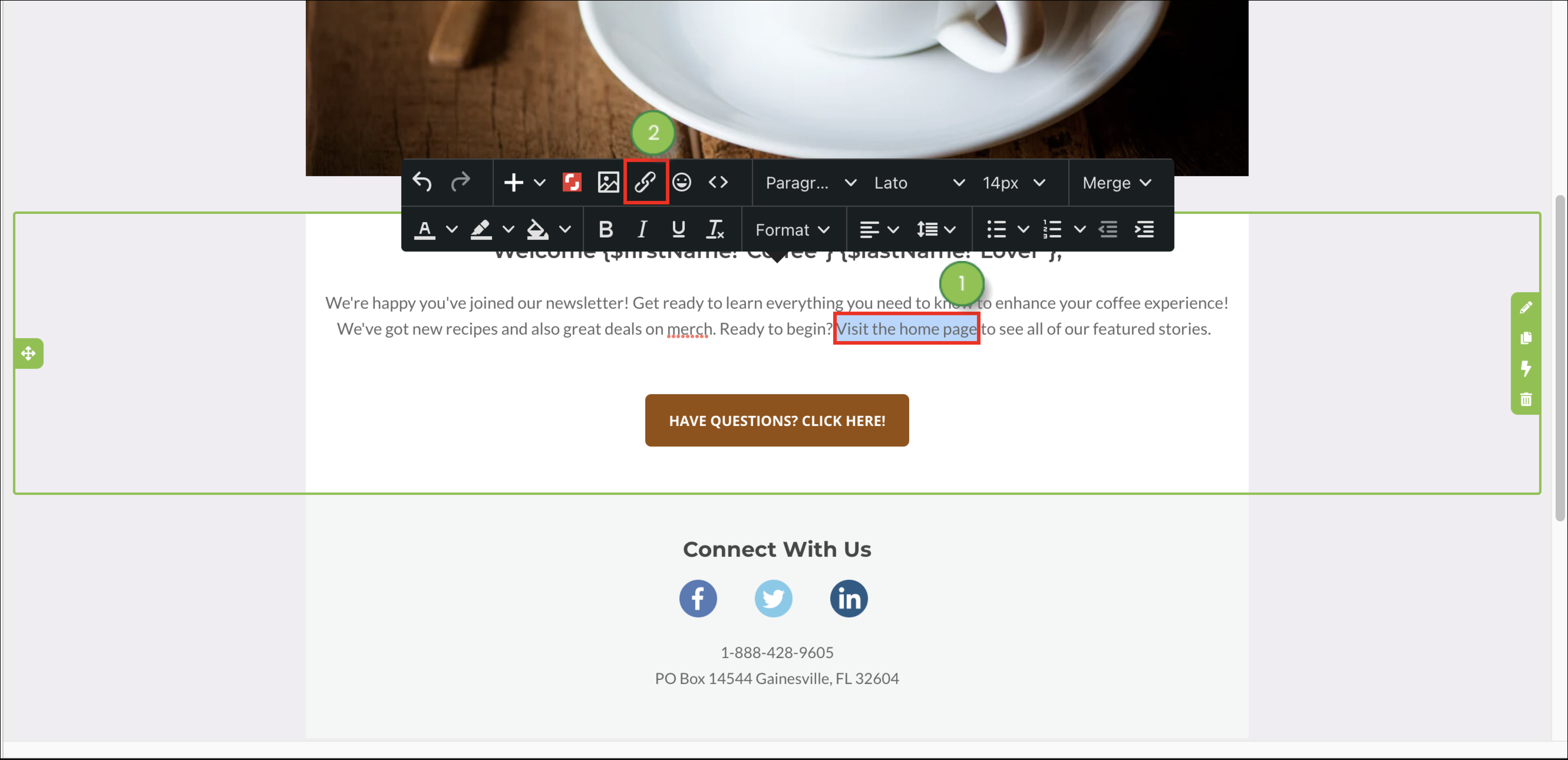Open the Format menu

coord(793,230)
